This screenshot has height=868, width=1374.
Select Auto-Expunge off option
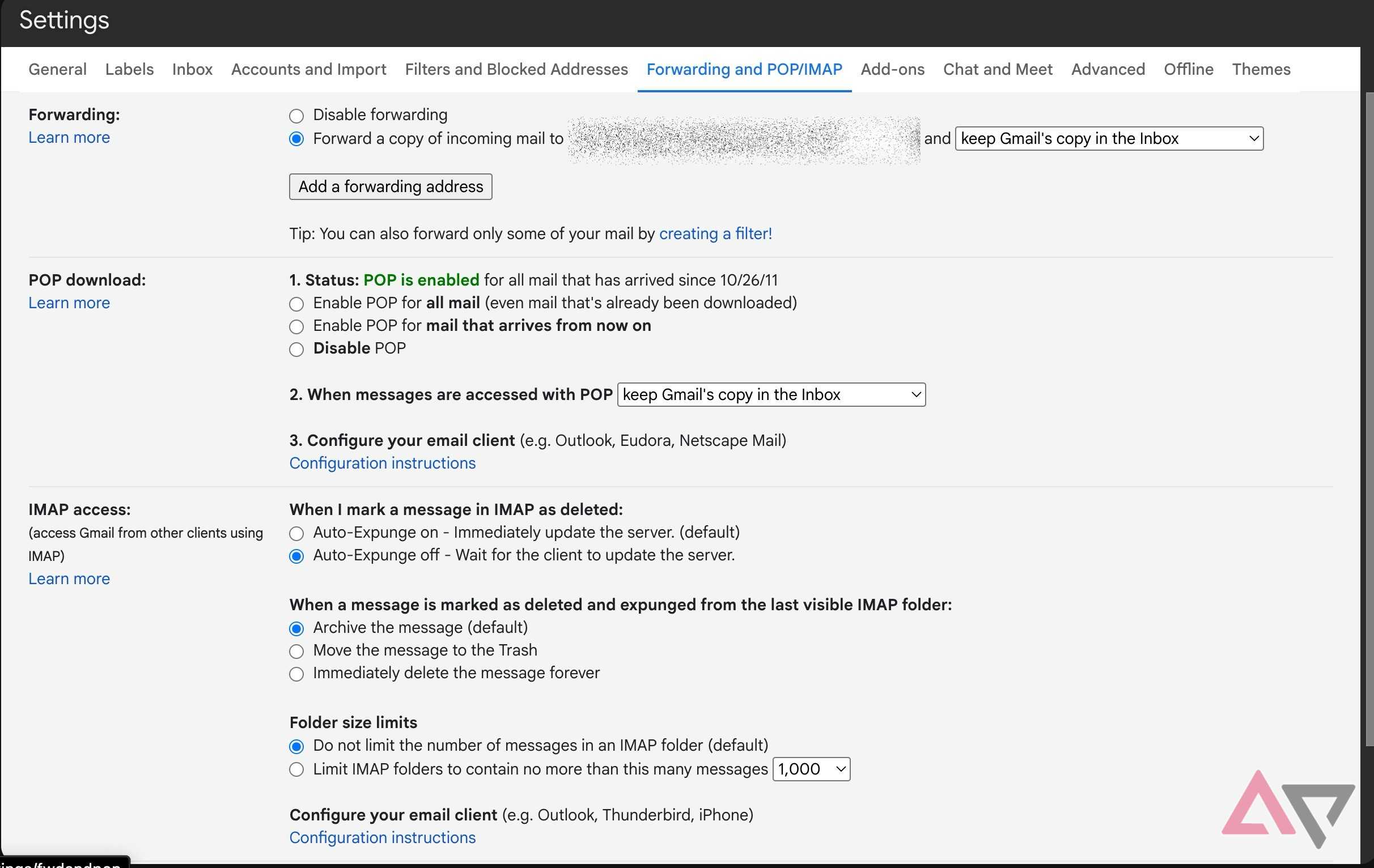[x=296, y=556]
